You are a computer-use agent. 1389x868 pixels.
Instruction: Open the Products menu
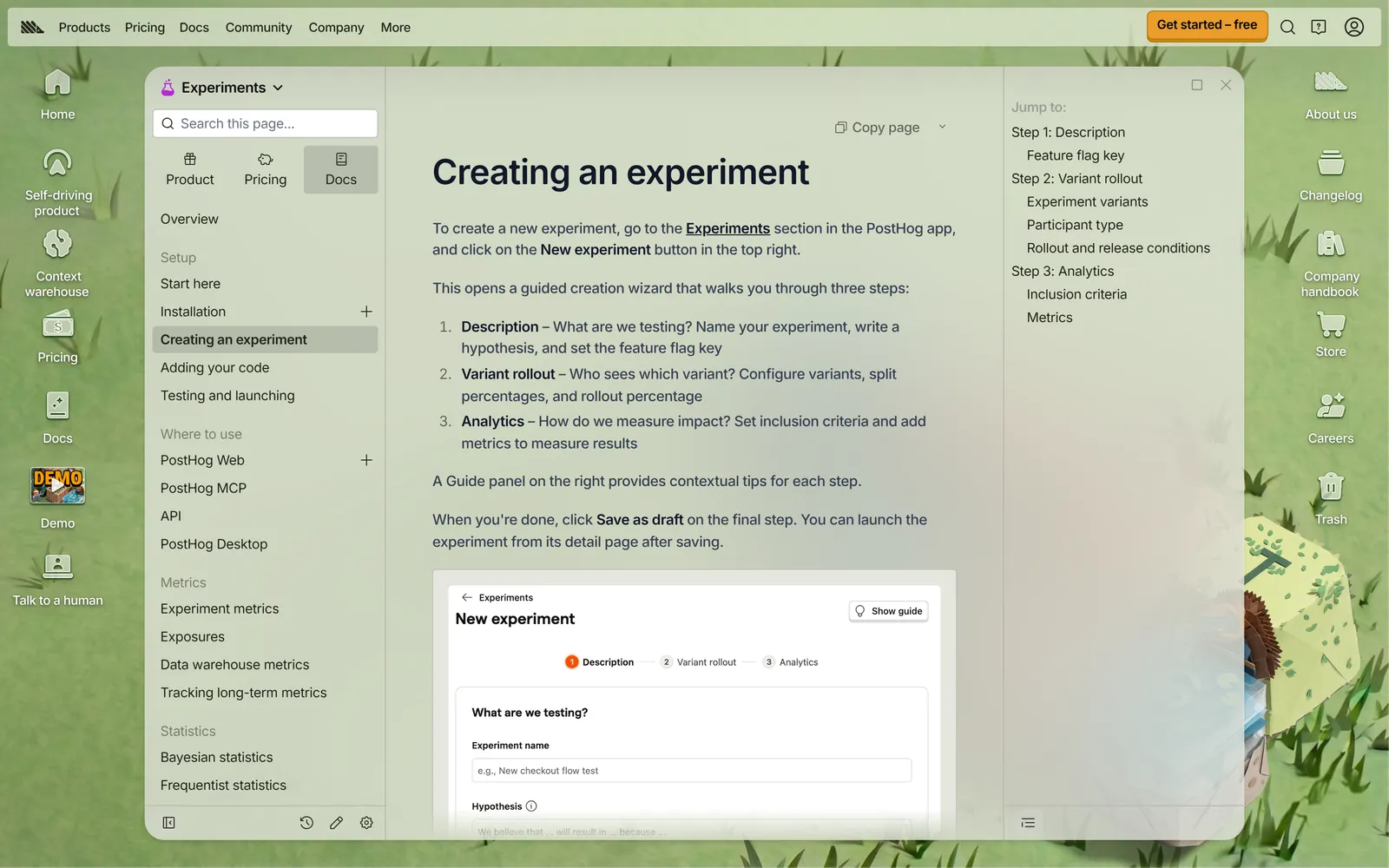84,27
